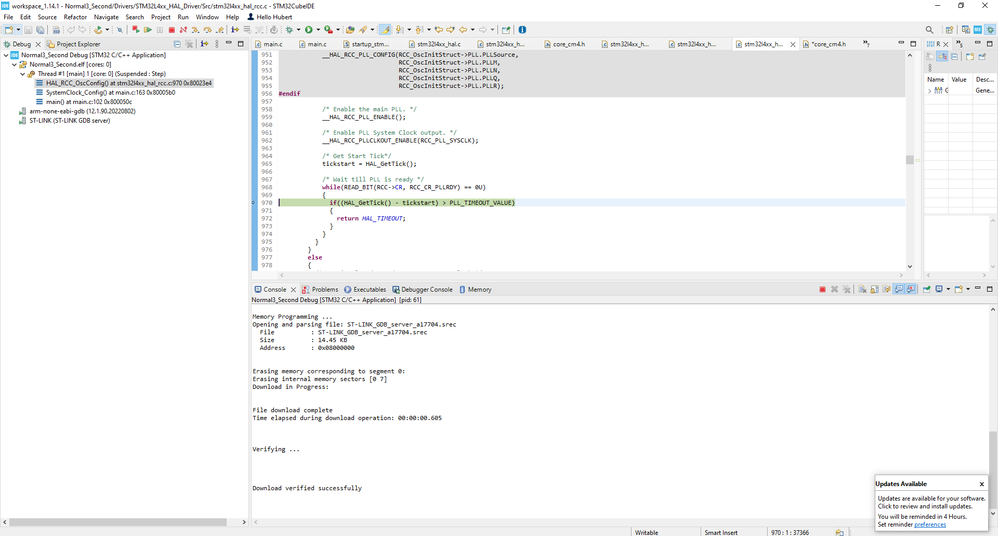Click the Resume debug button
The image size is (998, 536).
148,30
